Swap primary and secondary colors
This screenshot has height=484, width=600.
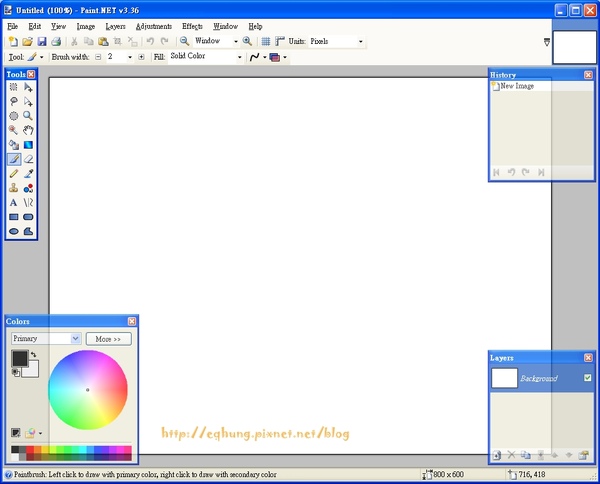(x=34, y=354)
